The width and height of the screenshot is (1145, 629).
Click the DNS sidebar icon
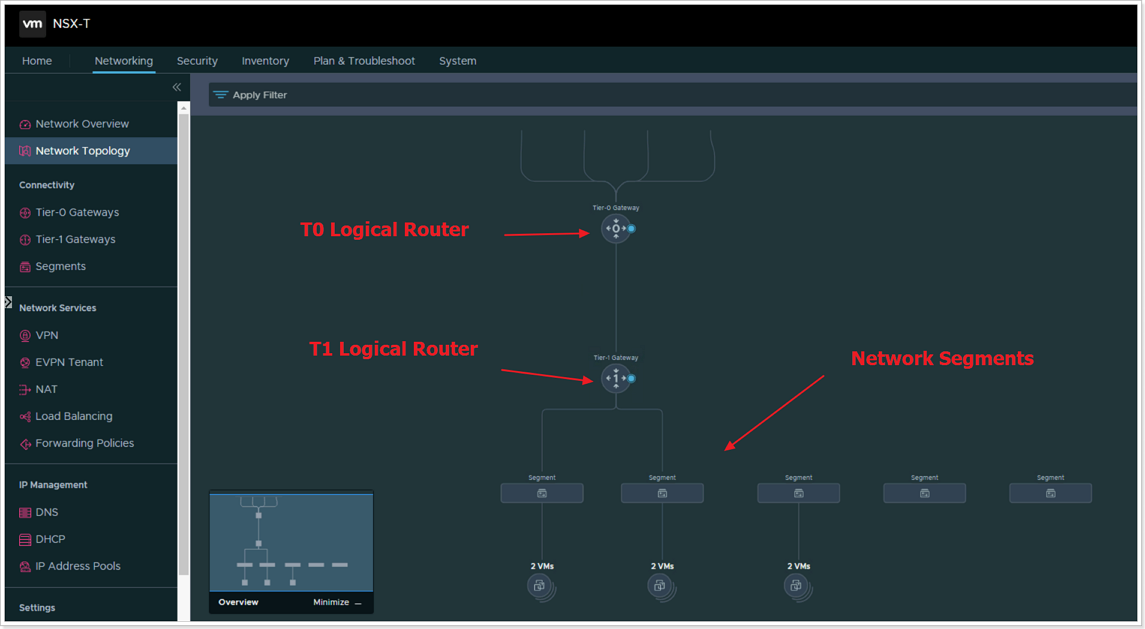(x=25, y=513)
